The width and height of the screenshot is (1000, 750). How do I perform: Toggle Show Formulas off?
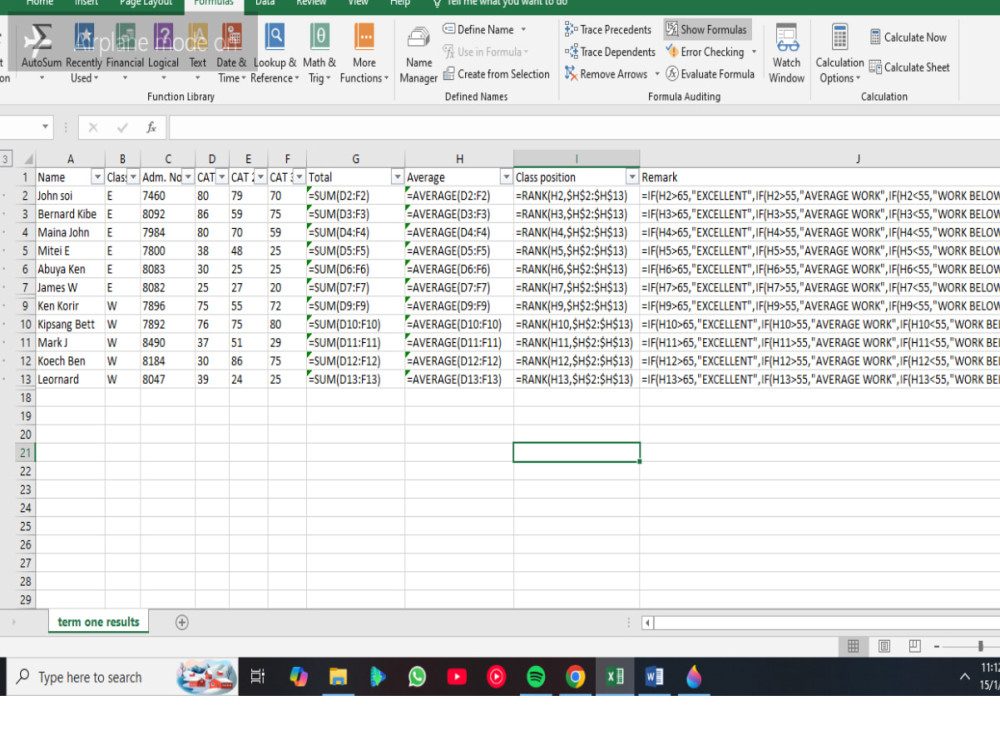click(706, 29)
